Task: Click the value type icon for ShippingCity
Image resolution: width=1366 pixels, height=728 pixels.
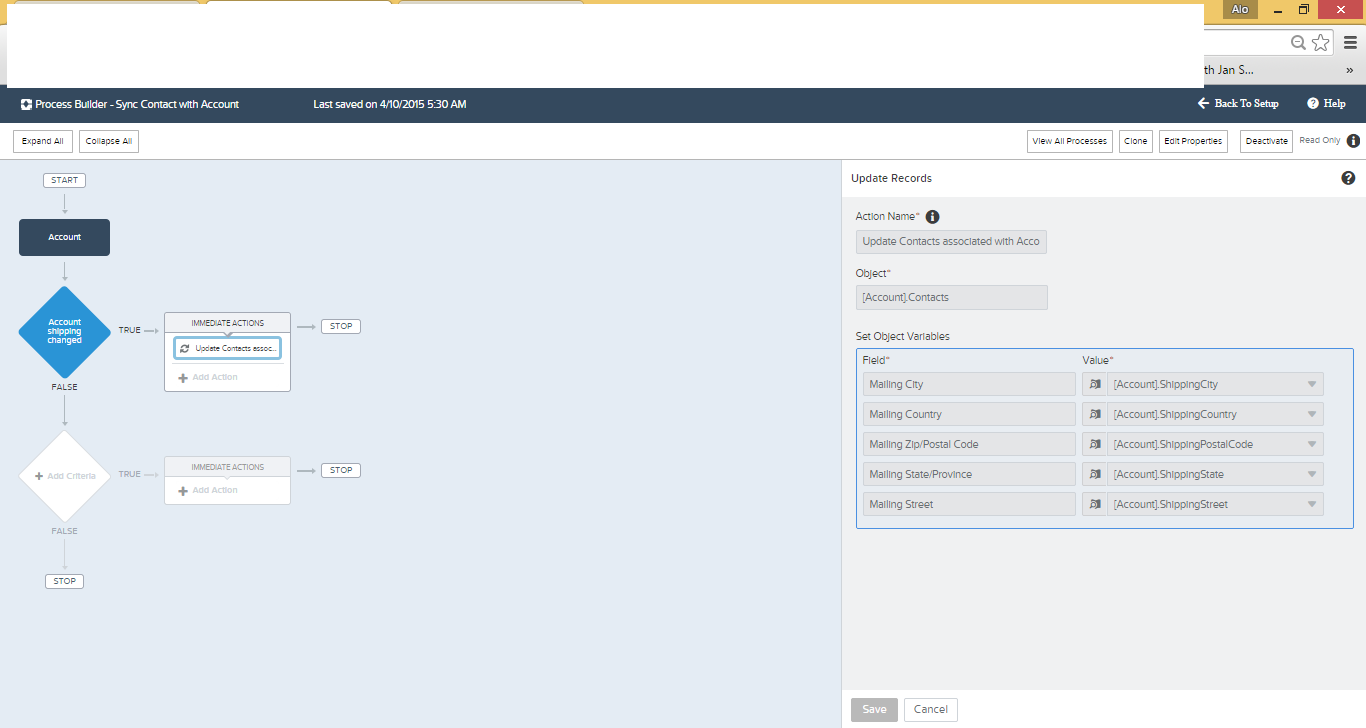Action: coord(1095,384)
